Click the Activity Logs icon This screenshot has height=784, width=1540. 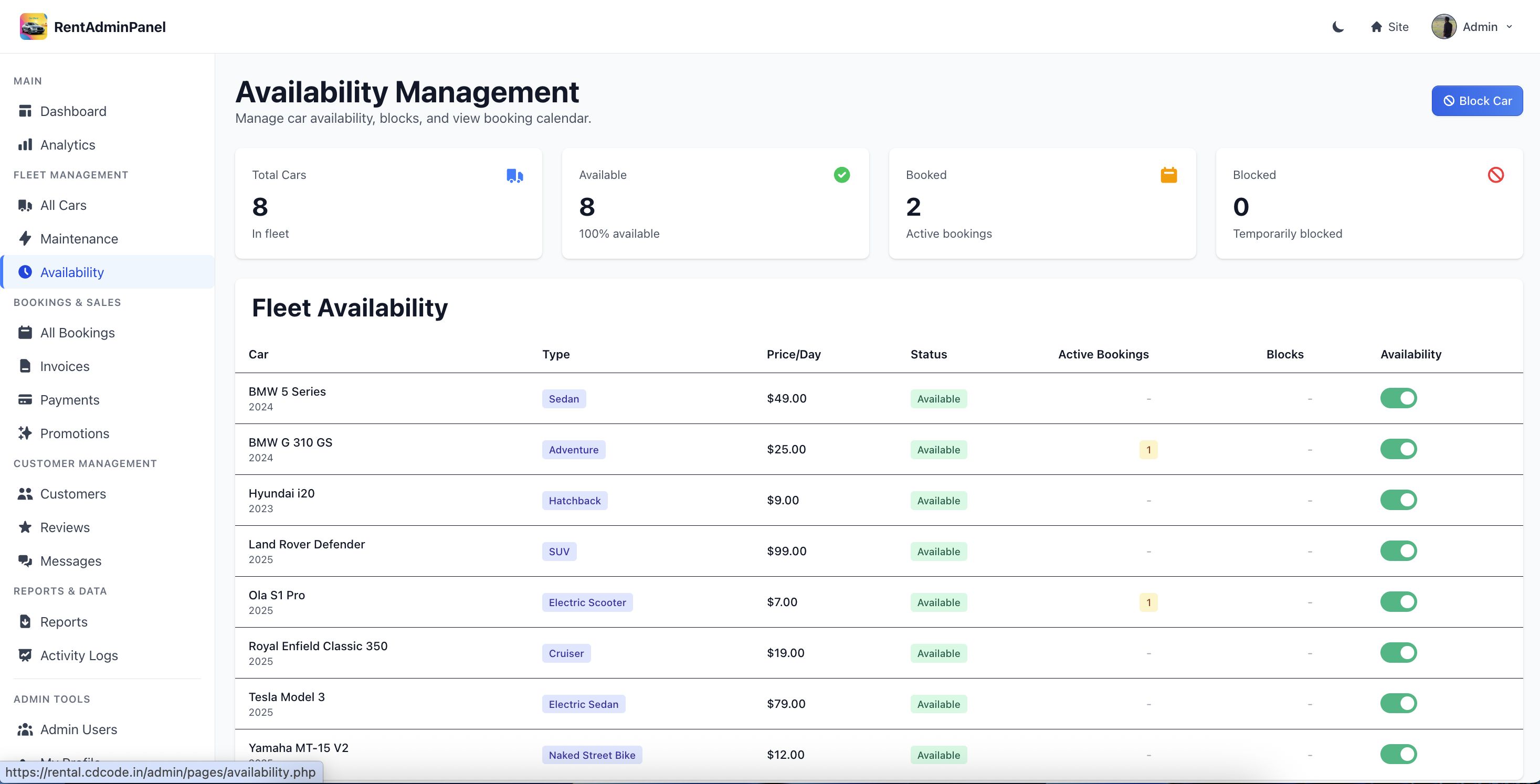click(25, 655)
